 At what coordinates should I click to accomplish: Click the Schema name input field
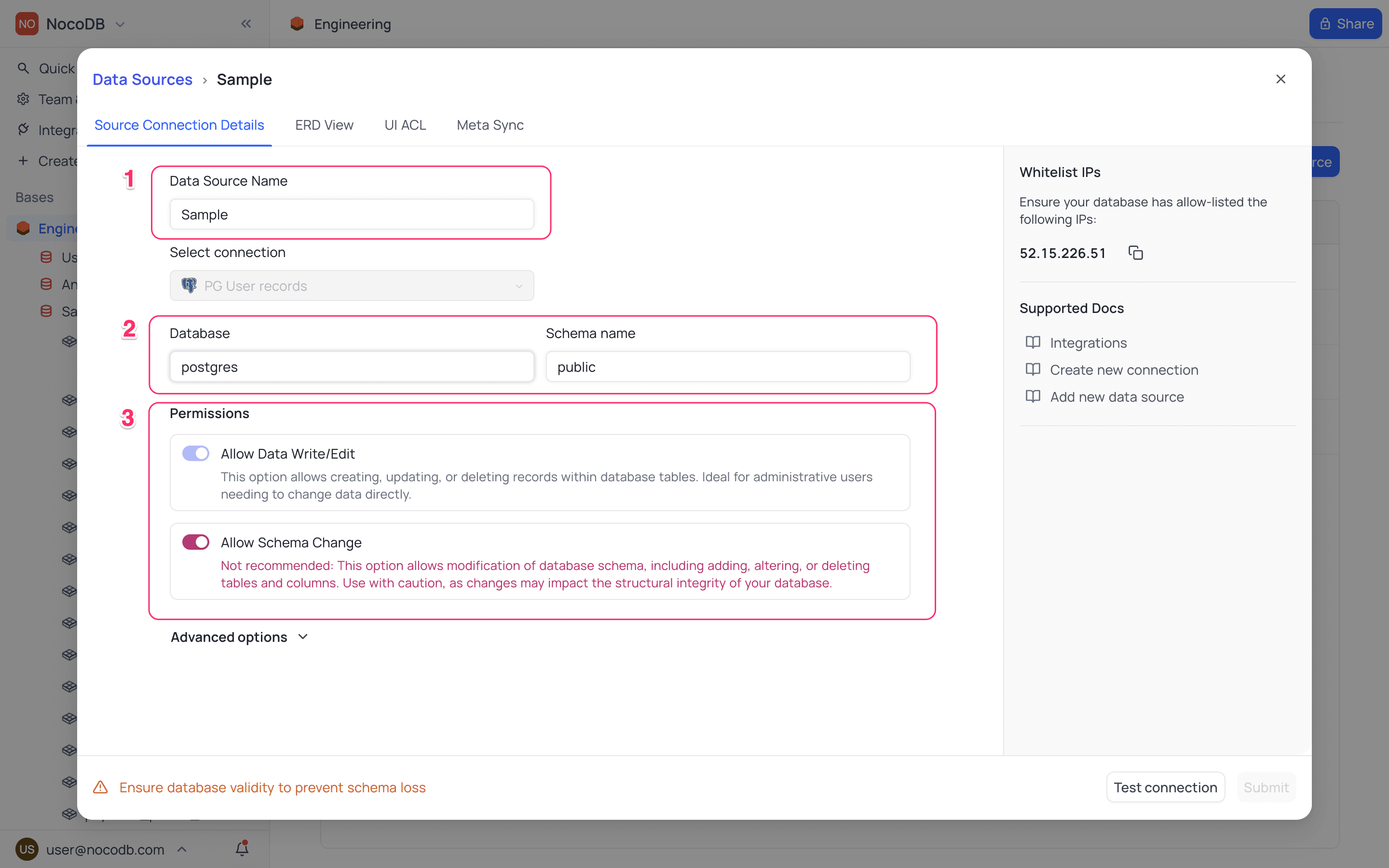pyautogui.click(x=727, y=367)
